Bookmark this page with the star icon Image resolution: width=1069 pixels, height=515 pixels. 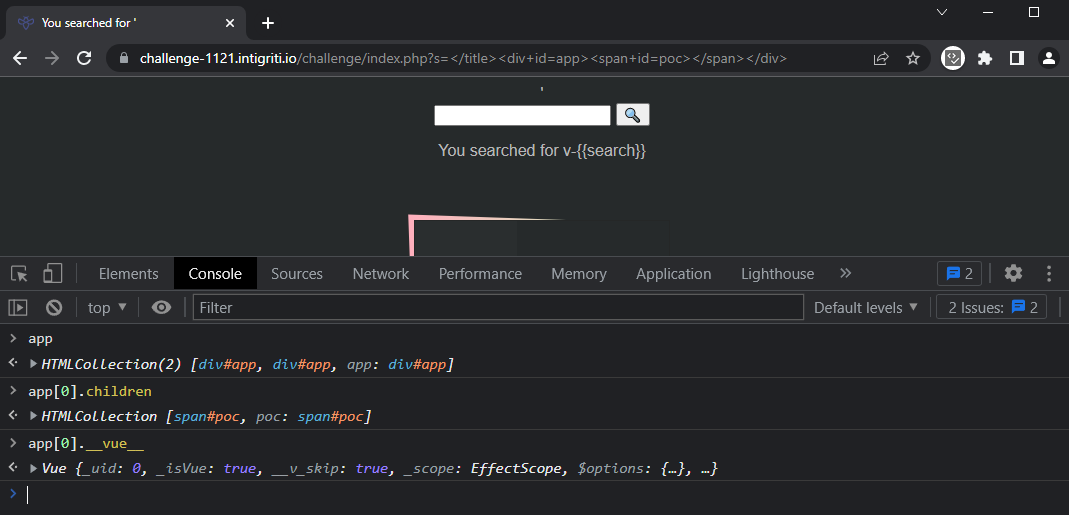pos(912,58)
